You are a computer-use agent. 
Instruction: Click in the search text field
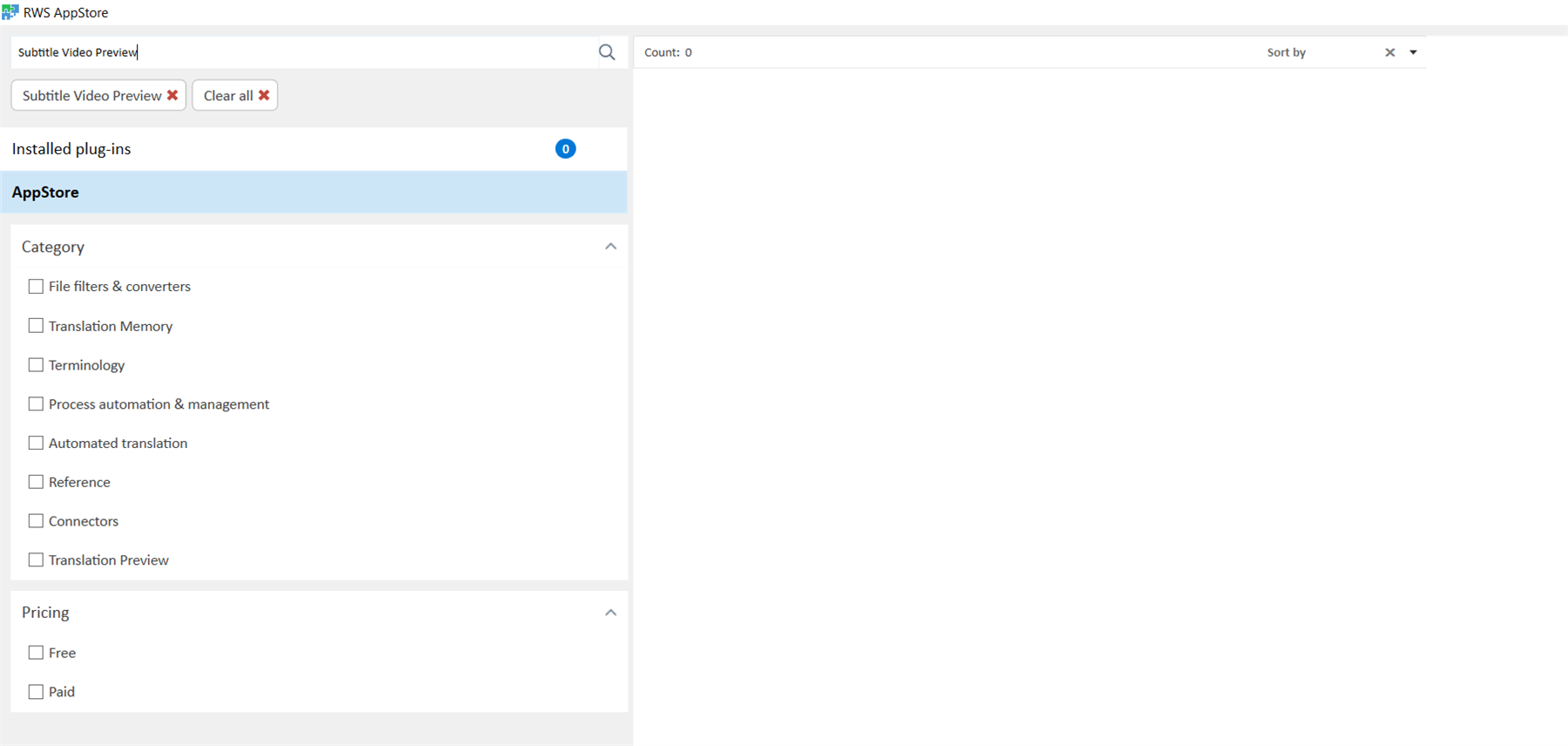pyautogui.click(x=305, y=52)
